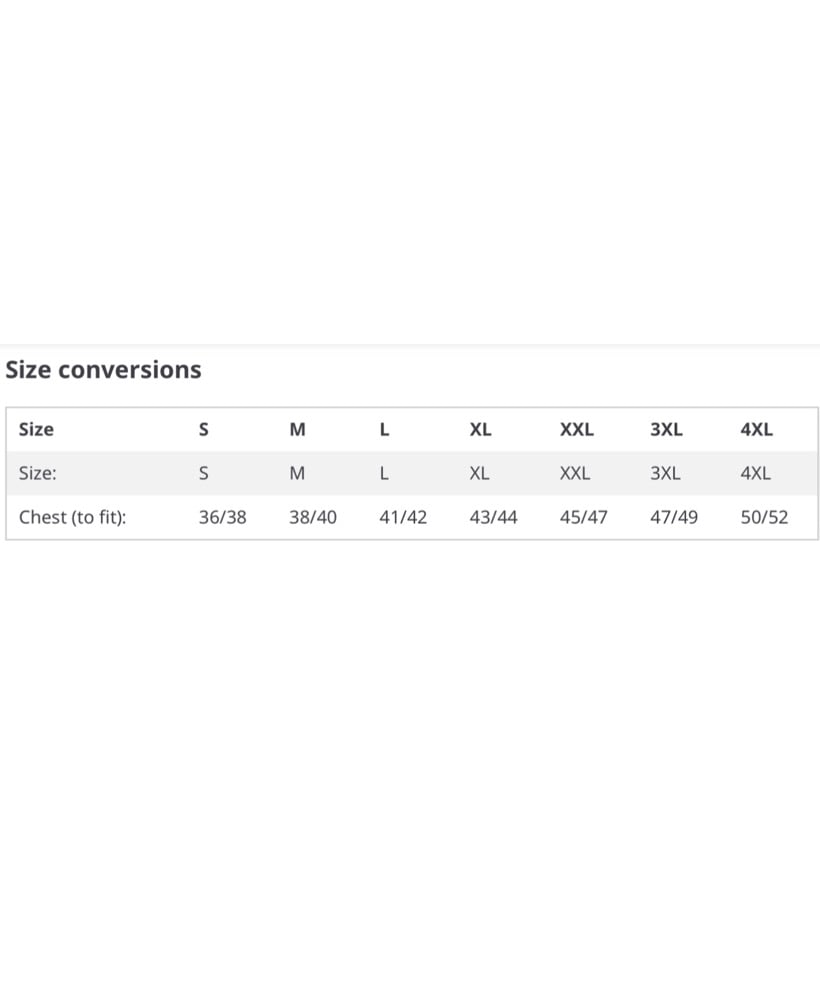
Task: Click the 47/49 chest measurement cell
Action: pyautogui.click(x=674, y=517)
